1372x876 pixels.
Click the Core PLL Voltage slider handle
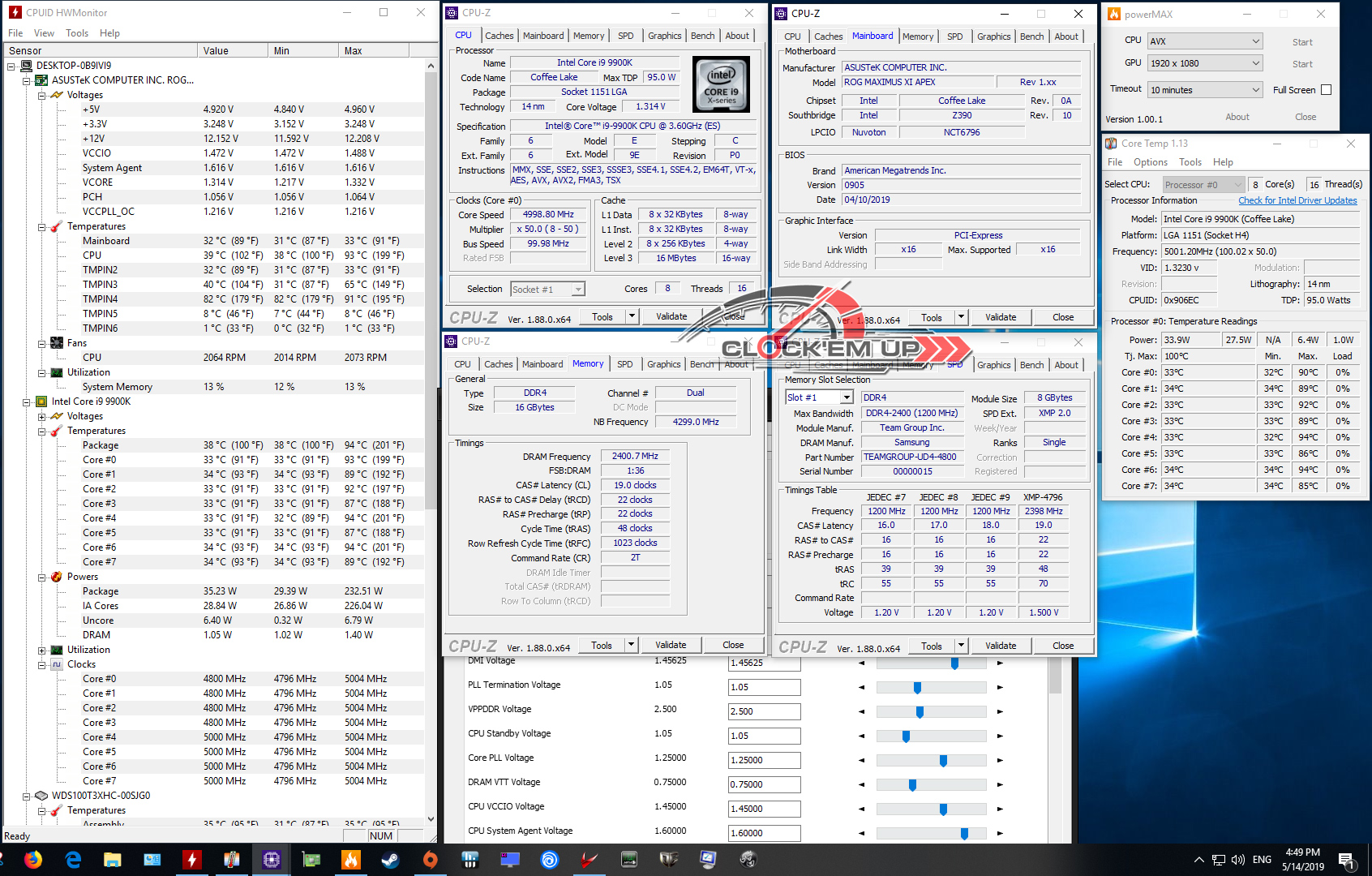(x=943, y=761)
